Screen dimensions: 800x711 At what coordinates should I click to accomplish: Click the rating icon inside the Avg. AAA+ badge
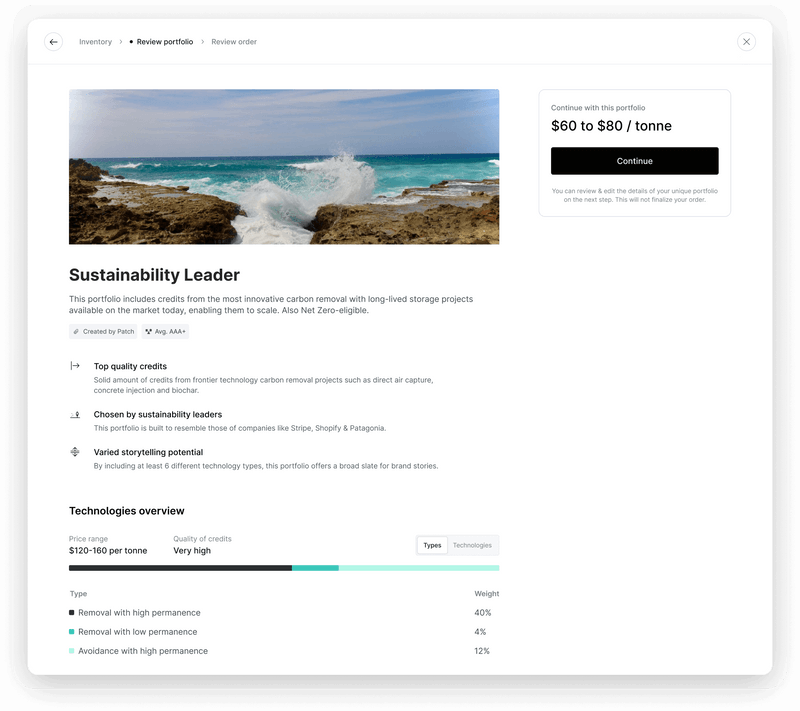(150, 330)
